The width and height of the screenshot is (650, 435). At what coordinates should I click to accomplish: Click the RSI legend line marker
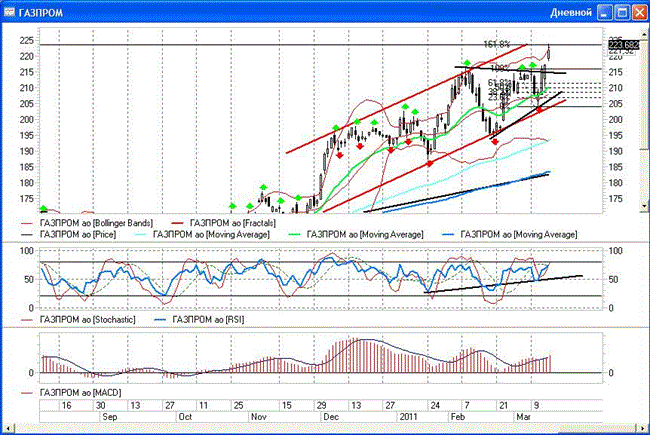pos(160,319)
